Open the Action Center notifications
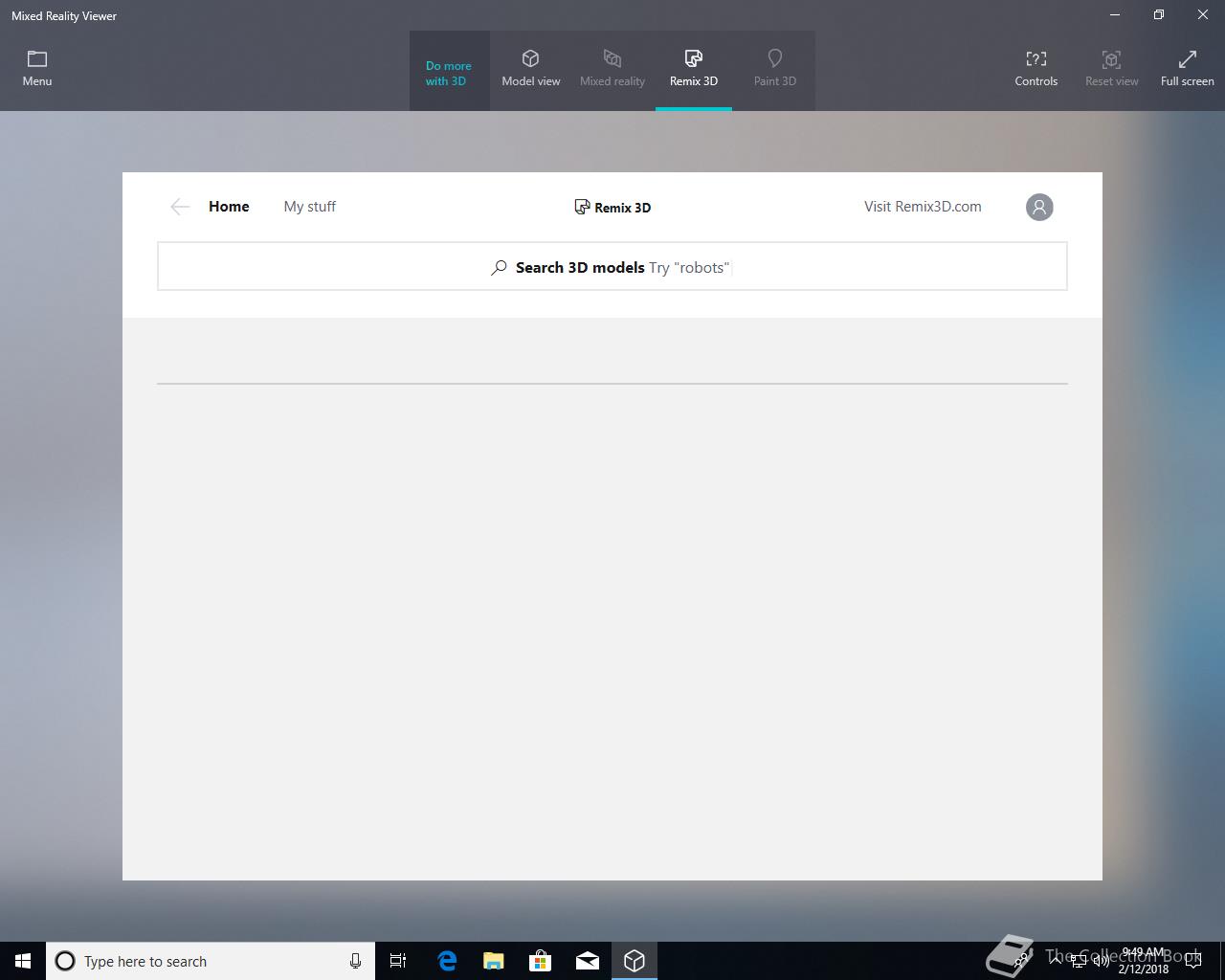 (x=1193, y=961)
